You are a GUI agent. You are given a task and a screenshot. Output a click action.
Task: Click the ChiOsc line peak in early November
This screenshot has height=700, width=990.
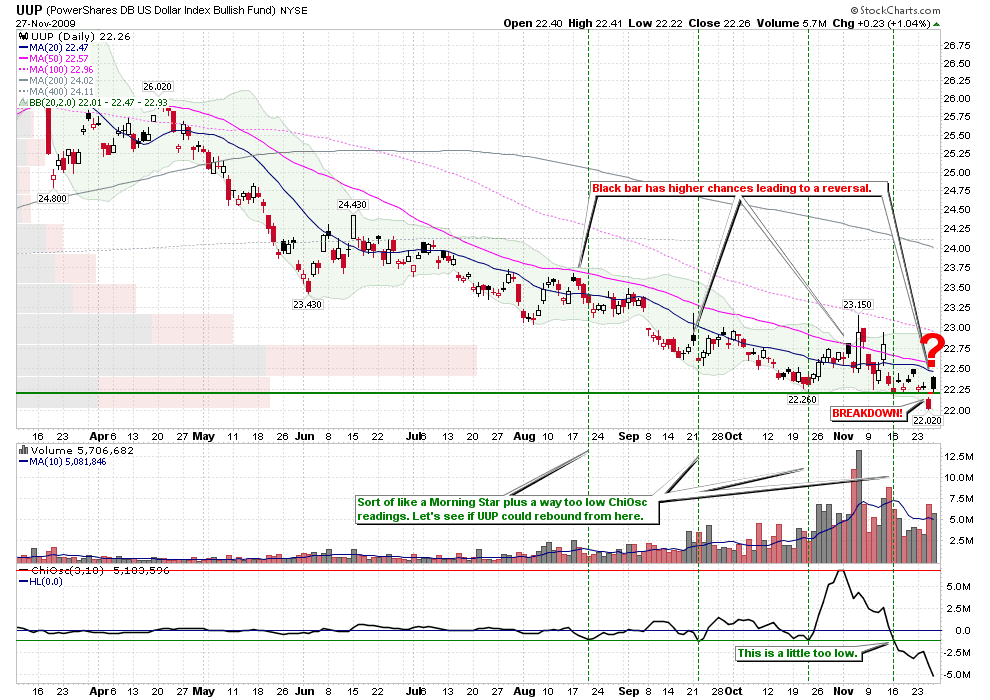tap(840, 571)
